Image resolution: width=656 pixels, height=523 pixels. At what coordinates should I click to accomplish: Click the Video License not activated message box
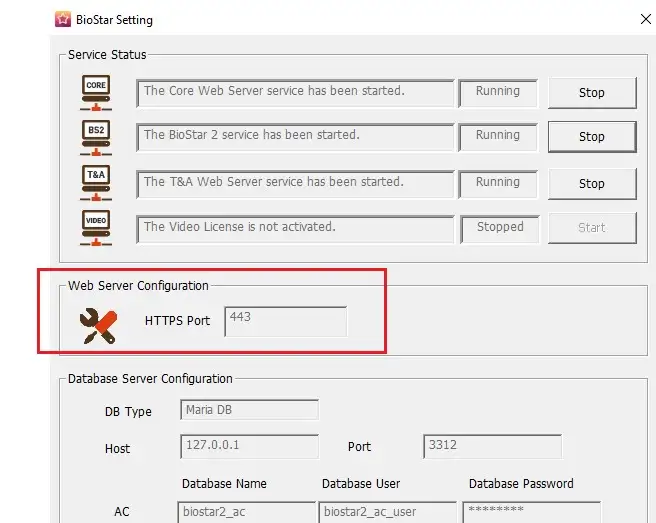295,229
